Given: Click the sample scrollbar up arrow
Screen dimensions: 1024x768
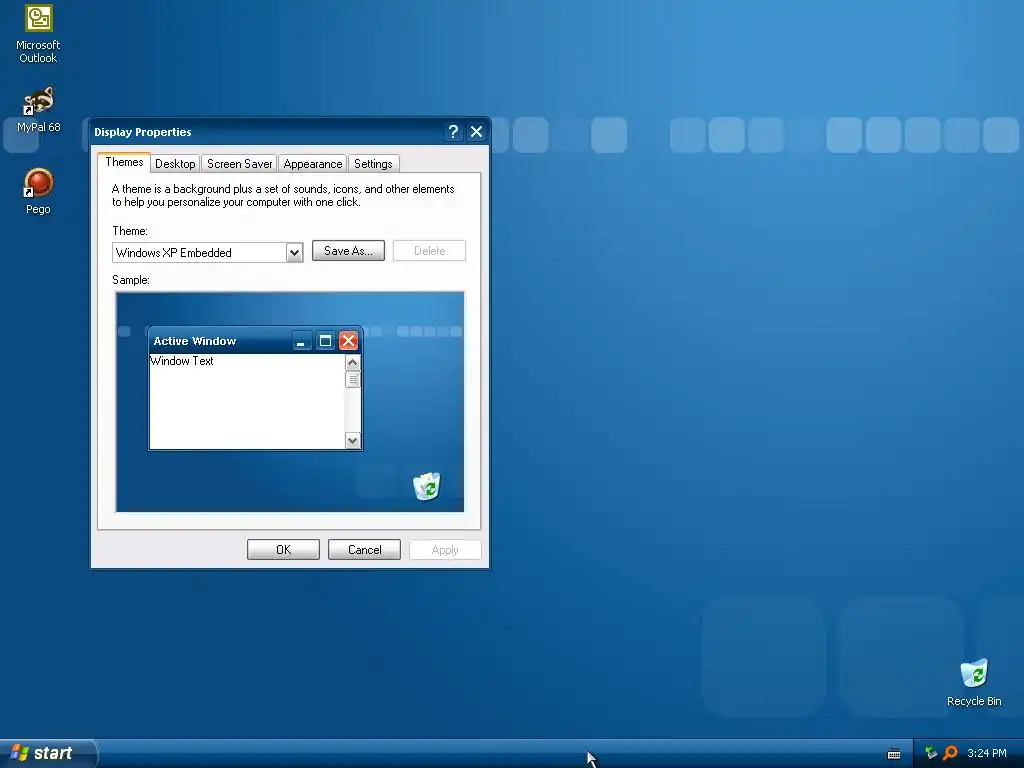Looking at the screenshot, I should [x=353, y=362].
